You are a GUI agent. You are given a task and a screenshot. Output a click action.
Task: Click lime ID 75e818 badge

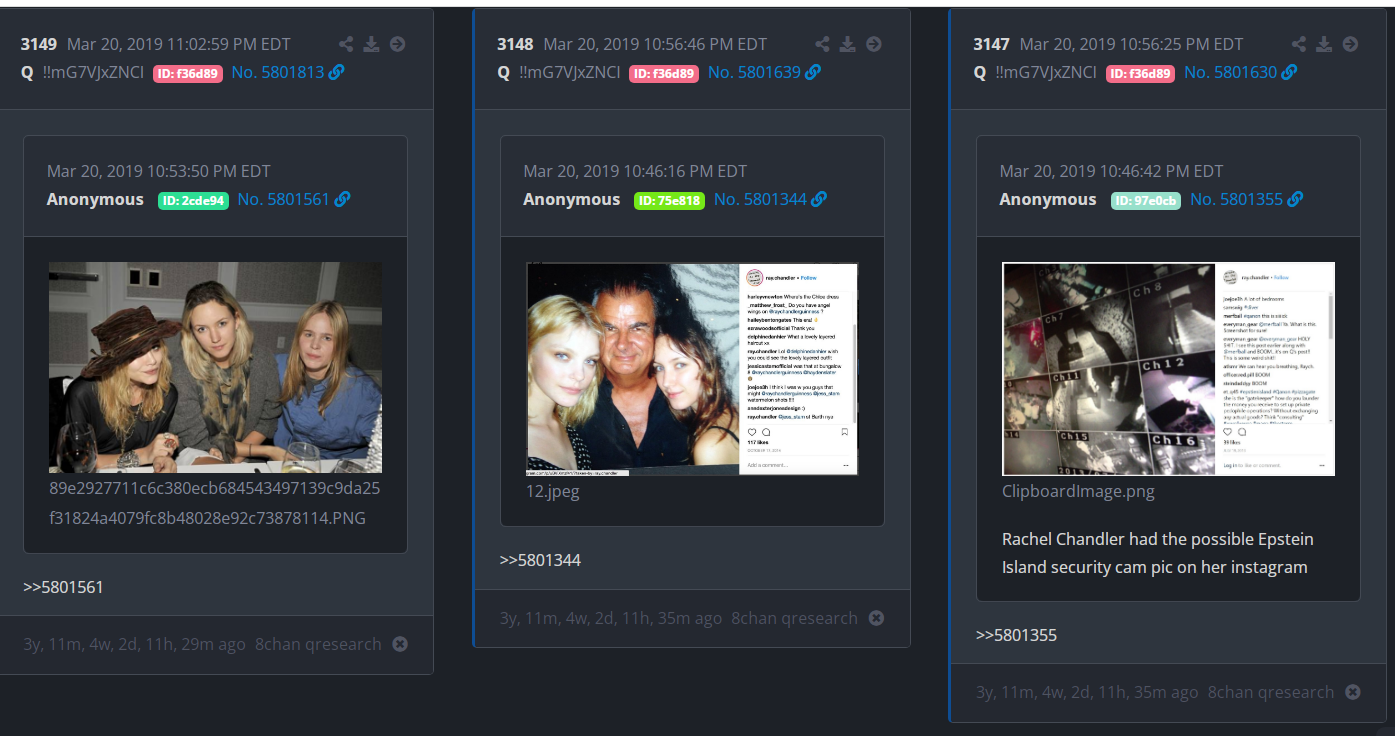670,200
